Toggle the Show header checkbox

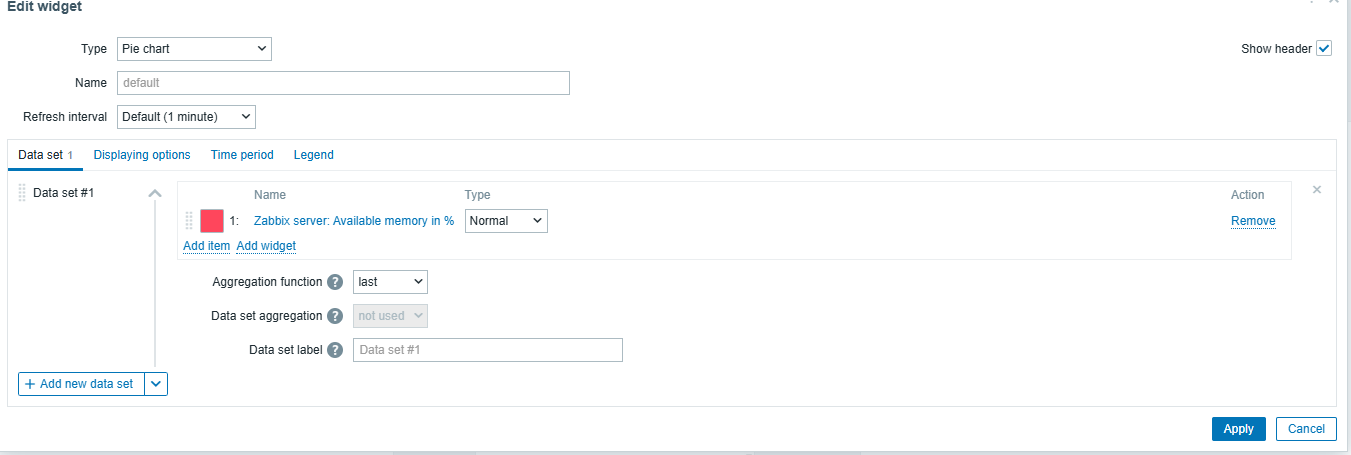1324,48
